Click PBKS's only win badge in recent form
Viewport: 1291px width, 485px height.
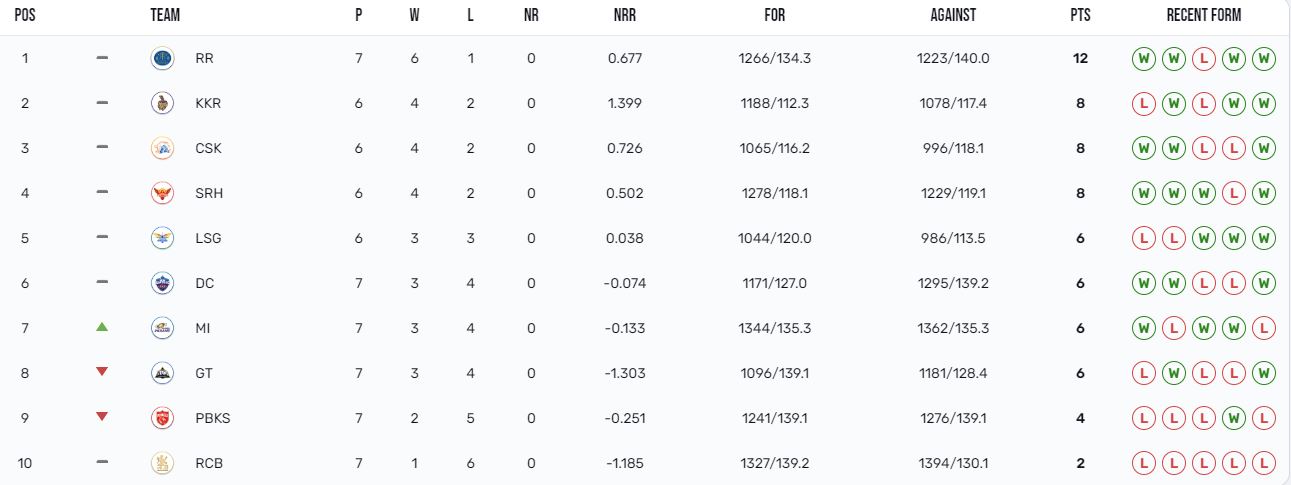coord(1234,418)
